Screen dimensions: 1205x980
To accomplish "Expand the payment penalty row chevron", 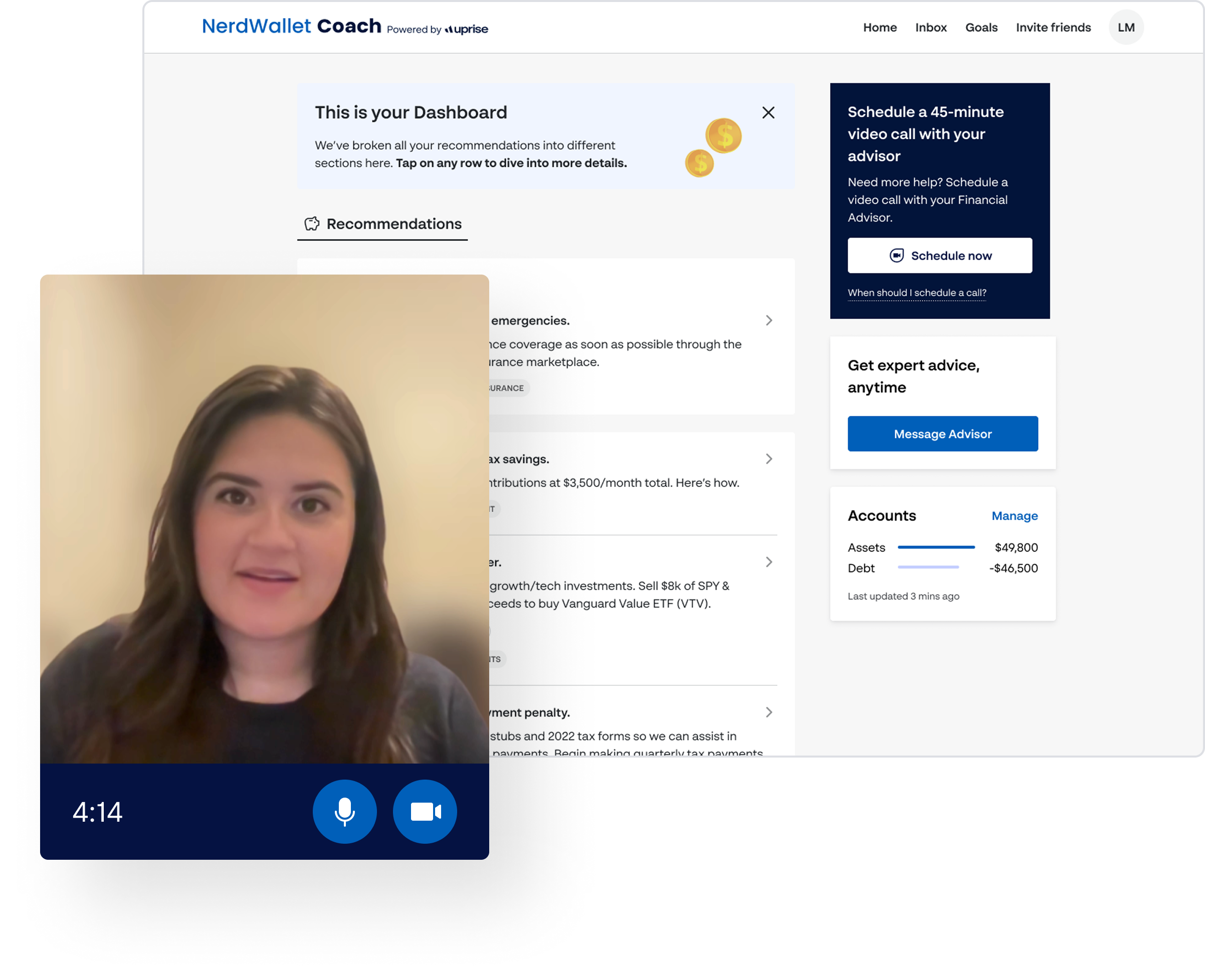I will pos(768,712).
